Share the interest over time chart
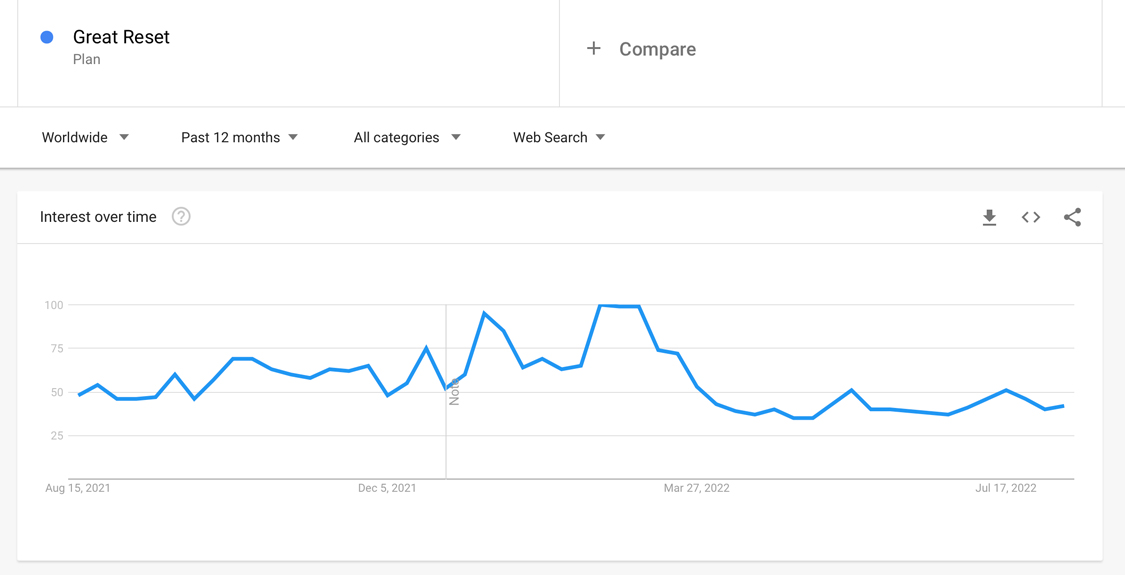1125x575 pixels. (1073, 217)
